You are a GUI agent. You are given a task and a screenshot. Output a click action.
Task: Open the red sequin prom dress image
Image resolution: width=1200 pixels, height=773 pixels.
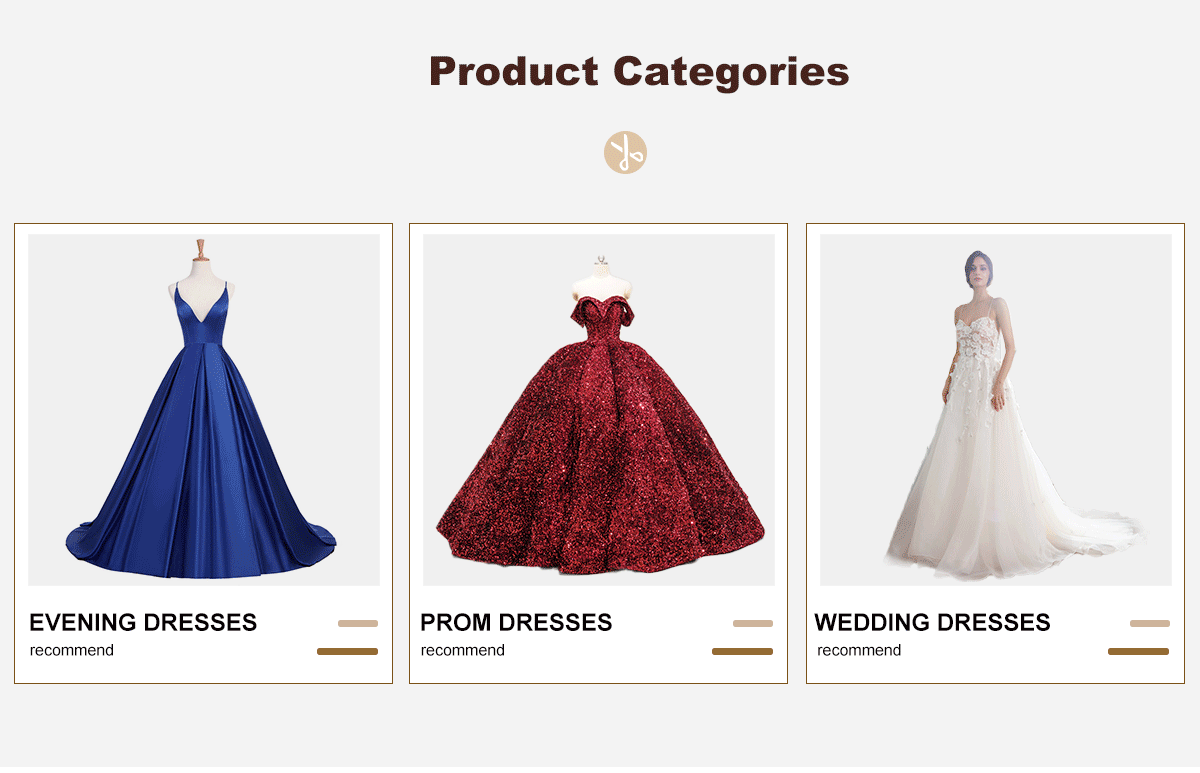click(x=599, y=410)
